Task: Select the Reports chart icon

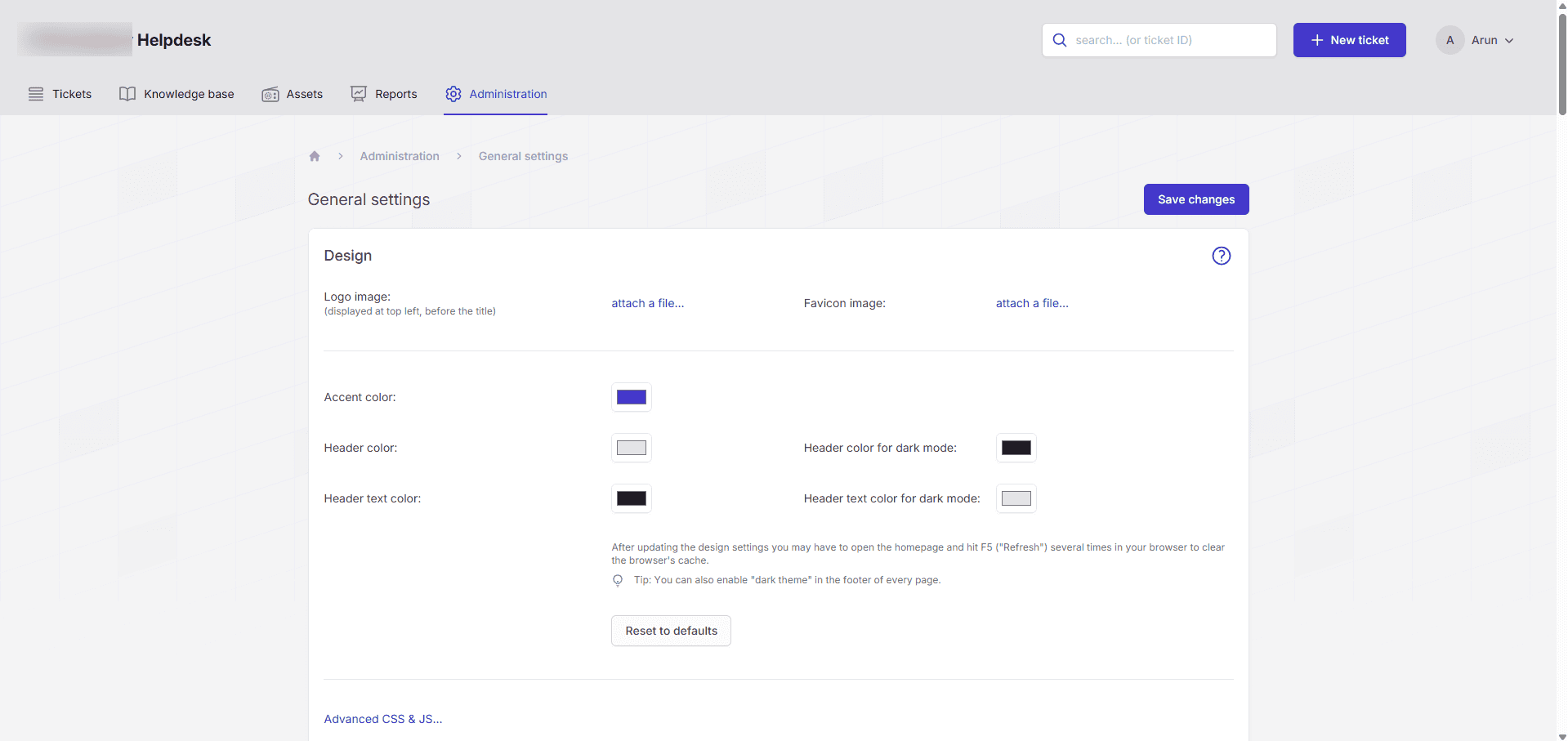Action: (358, 94)
